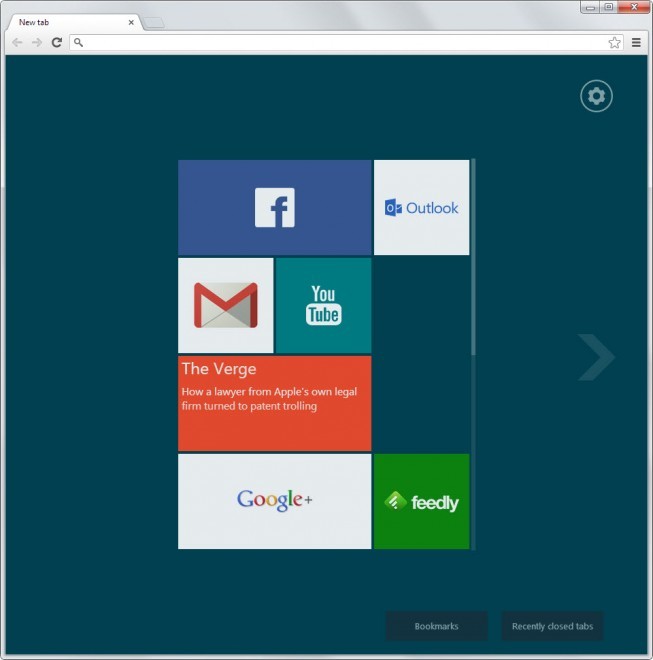Go forward in browser history
Image resolution: width=653 pixels, height=660 pixels.
(x=37, y=42)
